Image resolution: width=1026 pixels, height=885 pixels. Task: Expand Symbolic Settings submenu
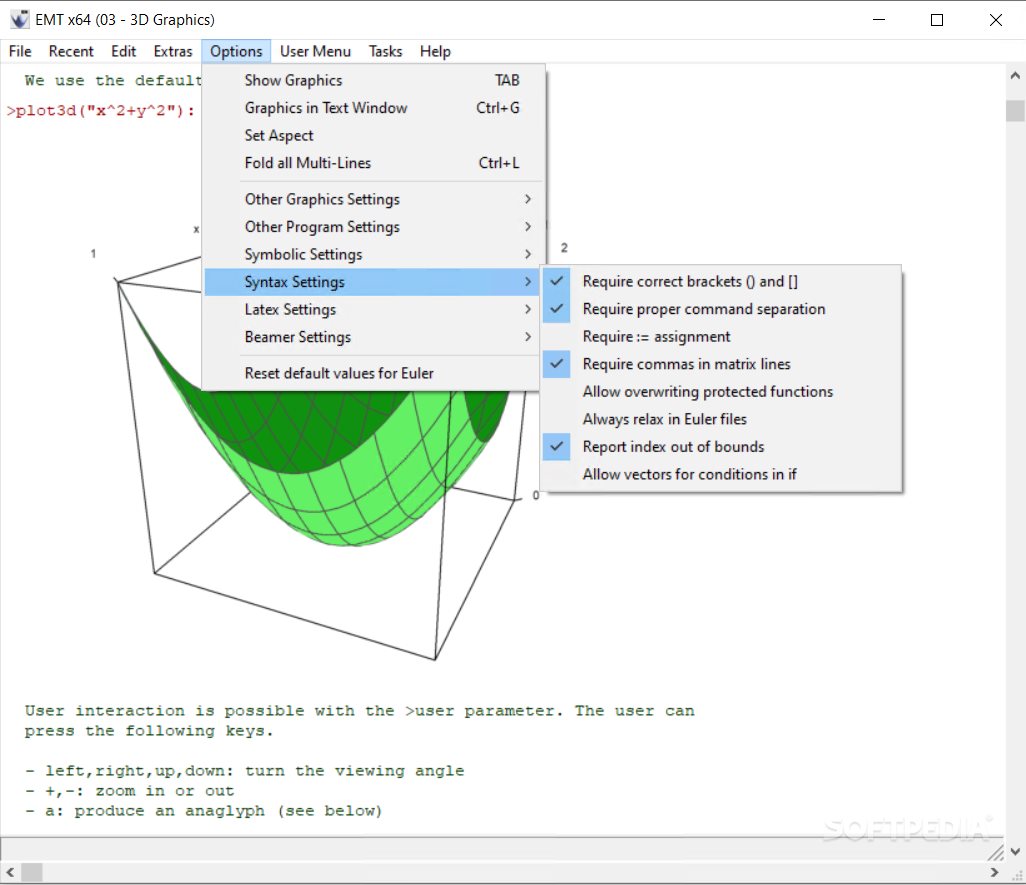tap(374, 254)
